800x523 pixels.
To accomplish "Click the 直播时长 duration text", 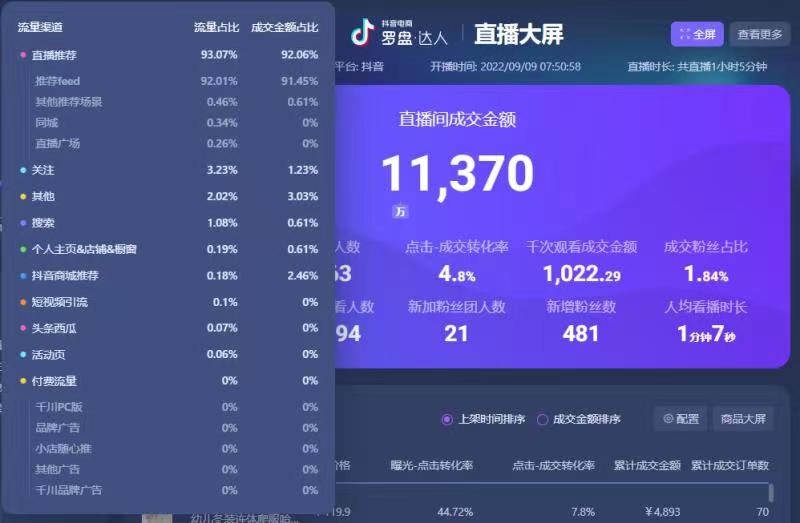I will pos(697,67).
